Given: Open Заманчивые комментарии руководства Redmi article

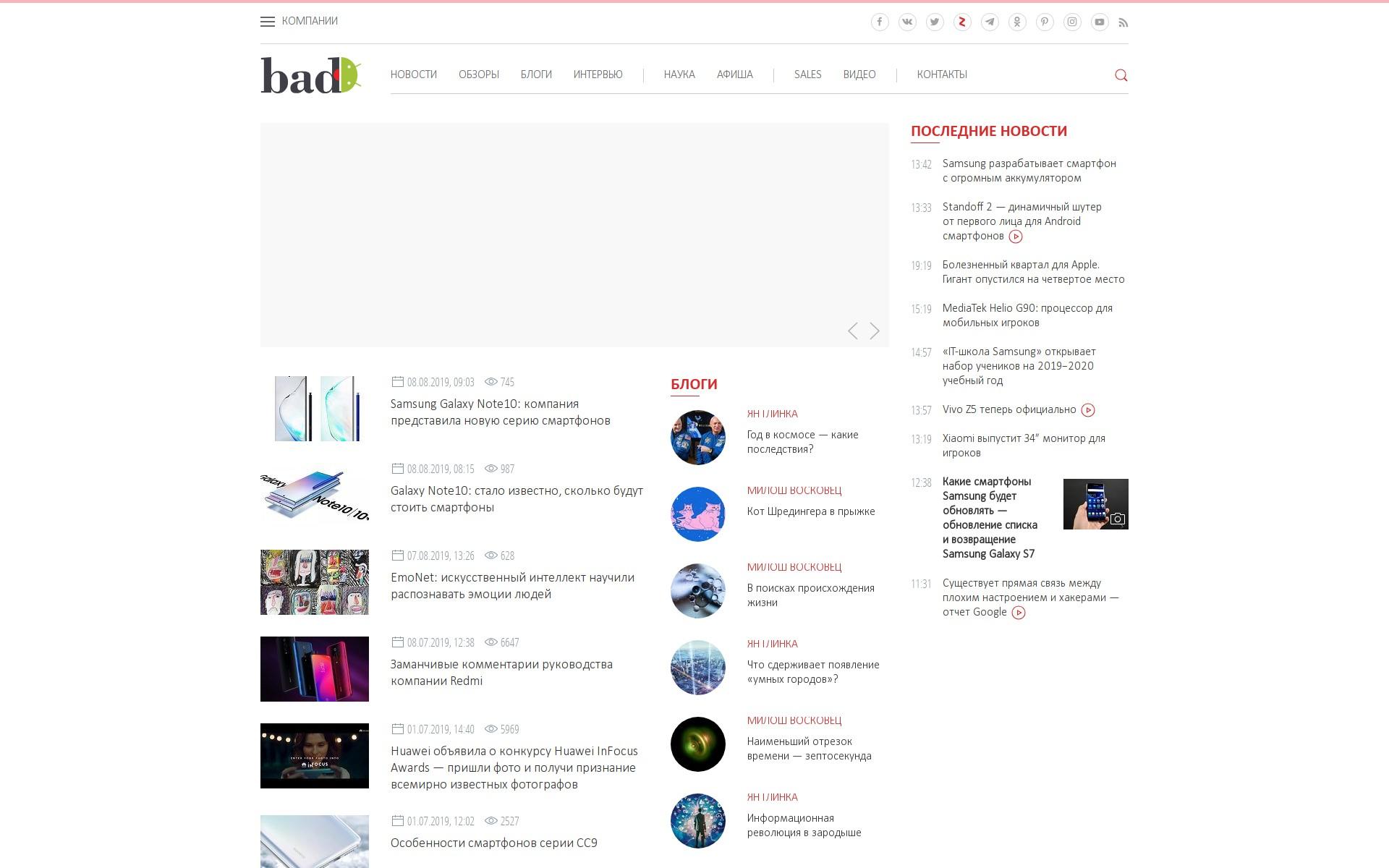Looking at the screenshot, I should 501,673.
